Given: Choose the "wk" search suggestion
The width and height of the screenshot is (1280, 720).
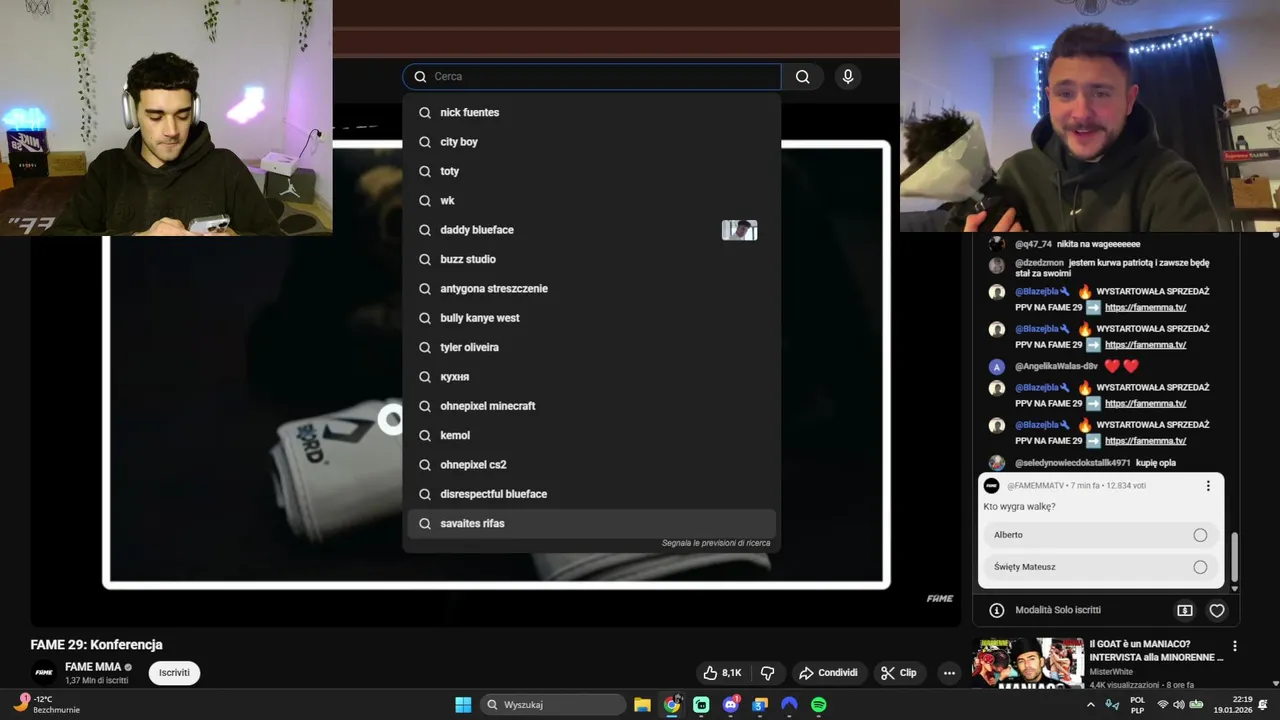Looking at the screenshot, I should 592,201.
